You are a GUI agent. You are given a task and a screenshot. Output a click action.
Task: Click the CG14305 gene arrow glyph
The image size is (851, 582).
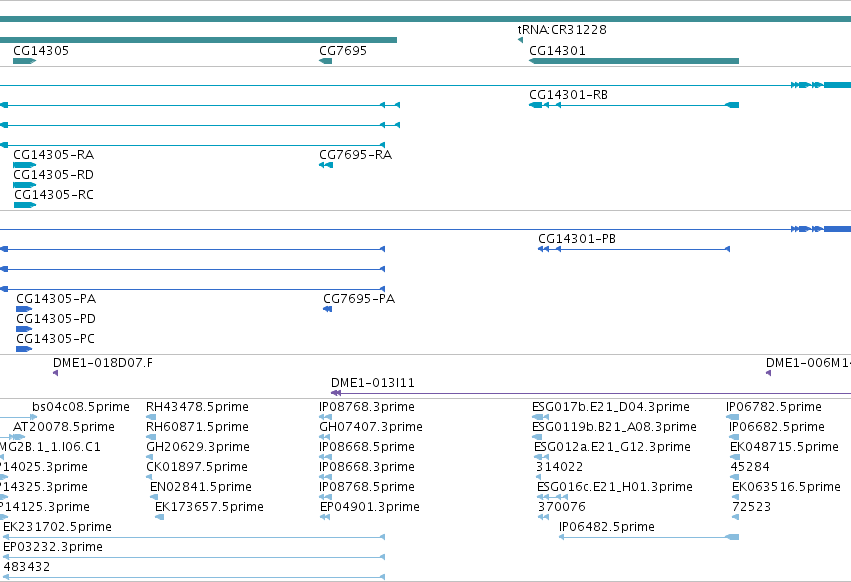[24, 61]
